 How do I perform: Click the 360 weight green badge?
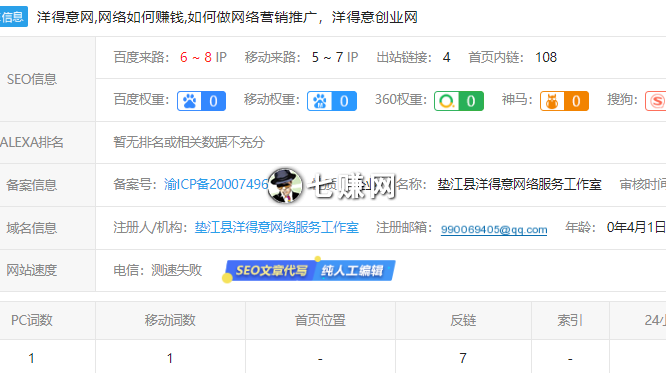pos(459,101)
